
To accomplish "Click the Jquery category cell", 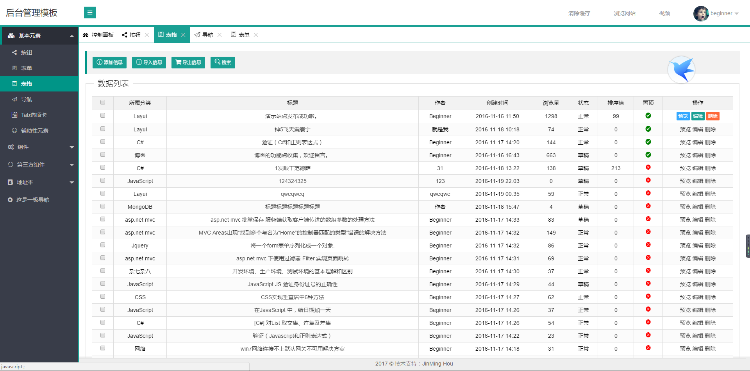I will pyautogui.click(x=140, y=245).
